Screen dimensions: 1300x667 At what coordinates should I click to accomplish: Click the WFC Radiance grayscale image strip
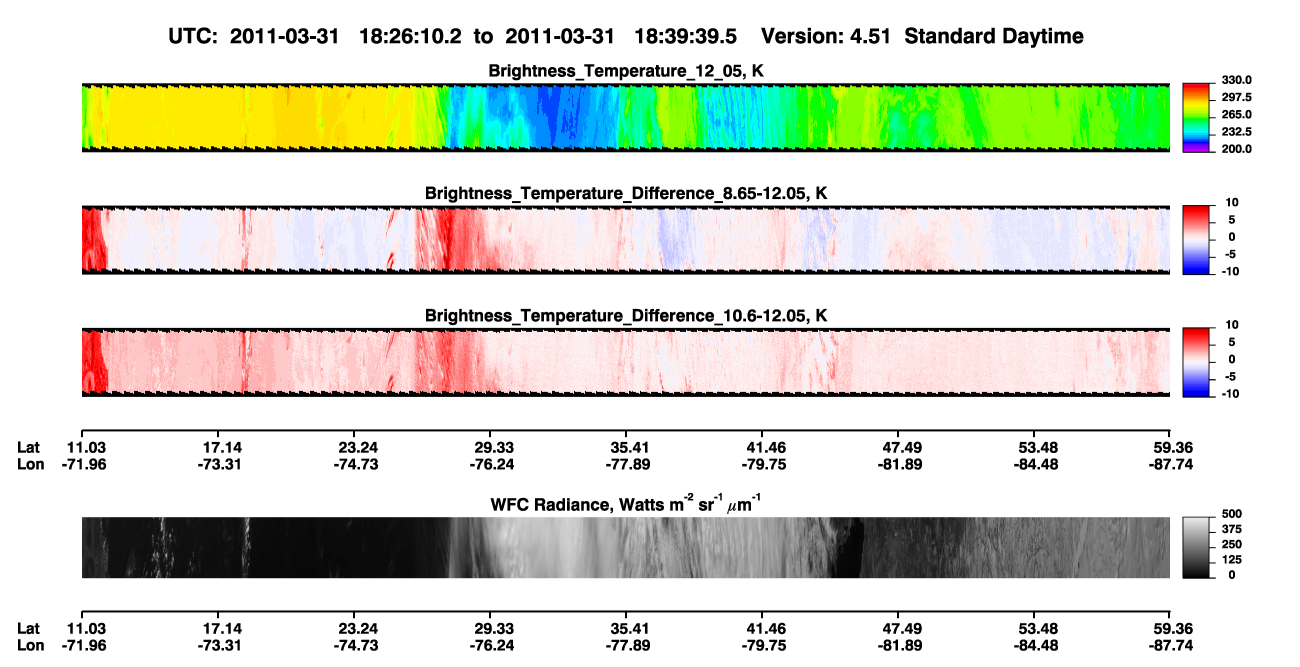[x=625, y=548]
